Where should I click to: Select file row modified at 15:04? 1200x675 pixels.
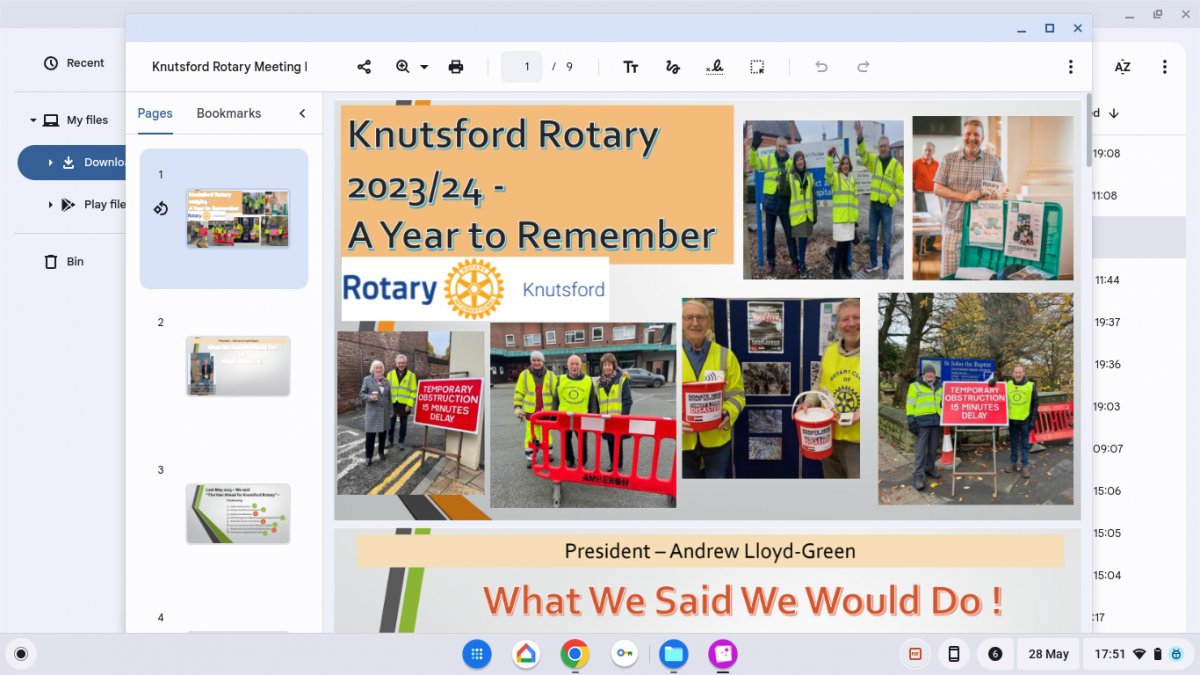1140,575
